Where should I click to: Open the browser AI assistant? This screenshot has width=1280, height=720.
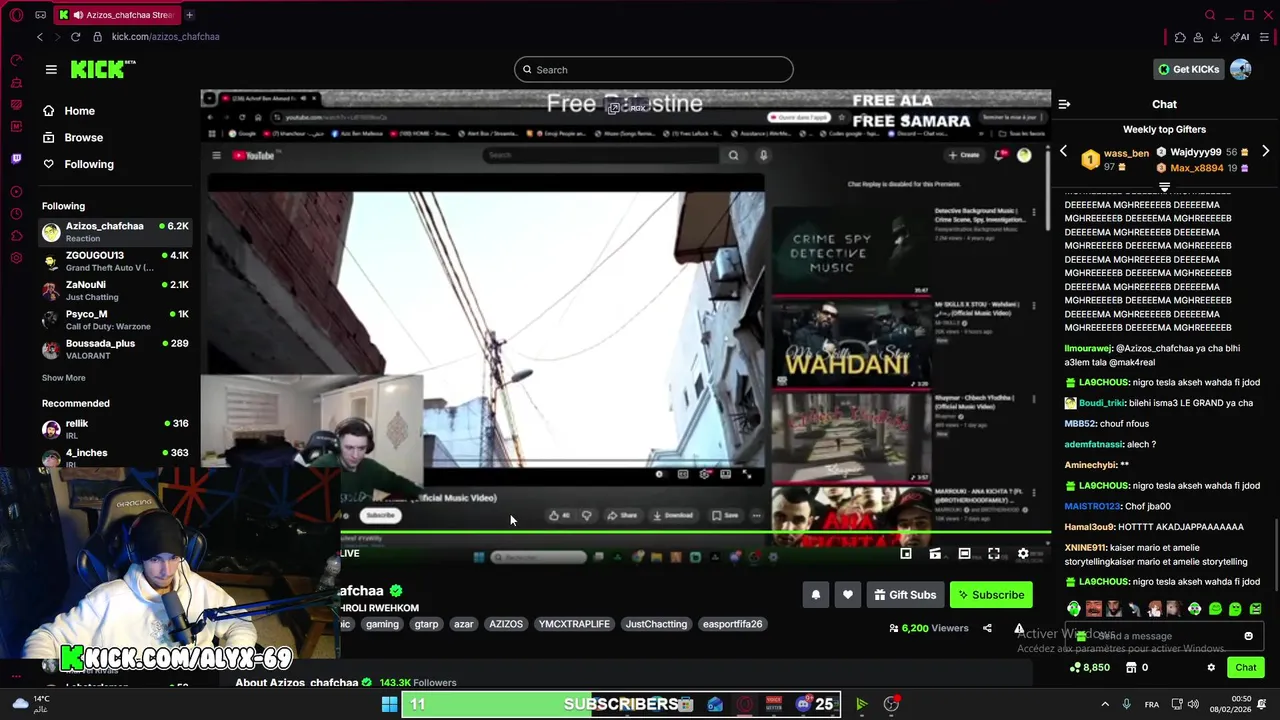coord(1241,37)
